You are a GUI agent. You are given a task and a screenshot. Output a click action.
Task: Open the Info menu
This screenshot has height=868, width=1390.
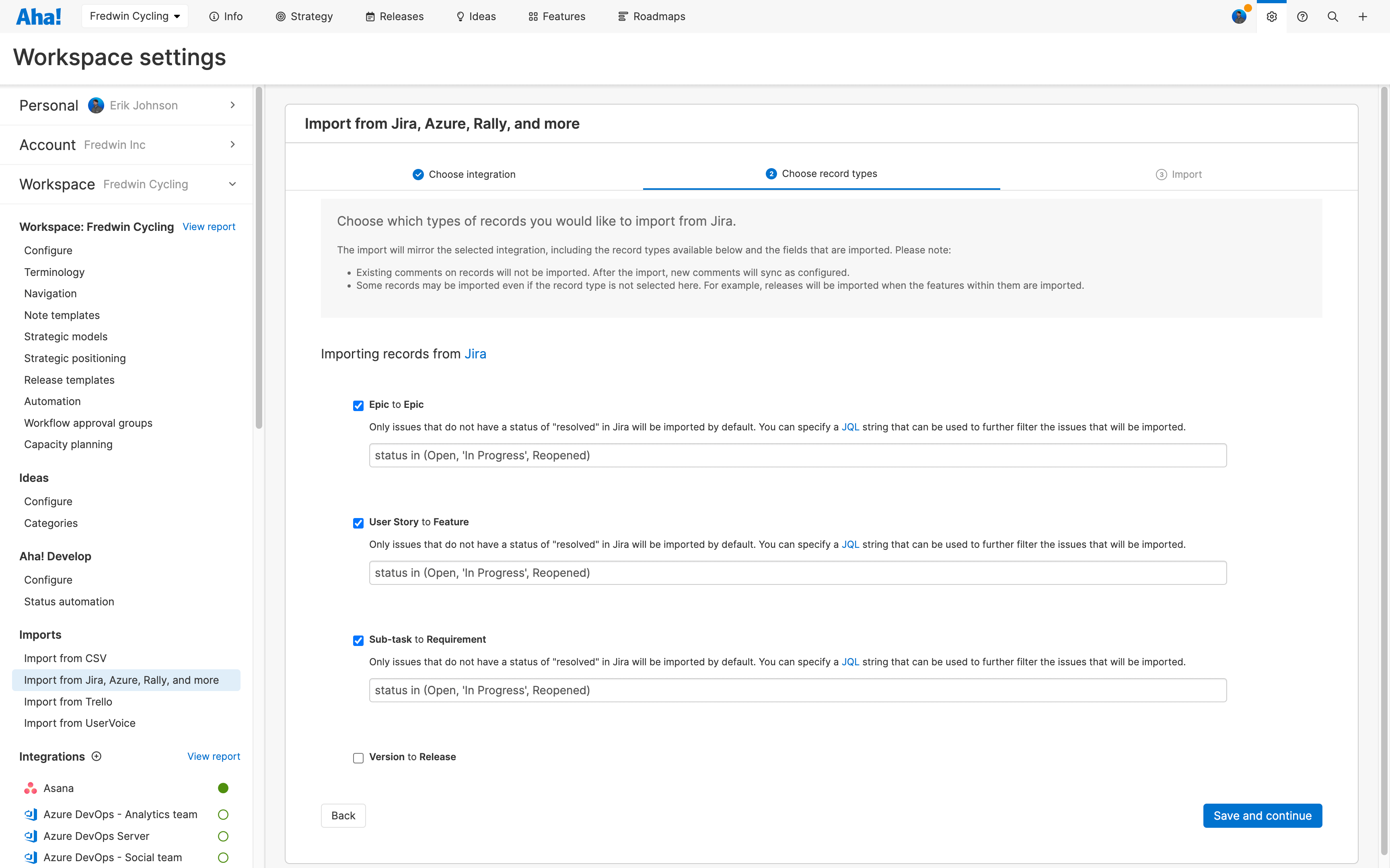point(226,16)
